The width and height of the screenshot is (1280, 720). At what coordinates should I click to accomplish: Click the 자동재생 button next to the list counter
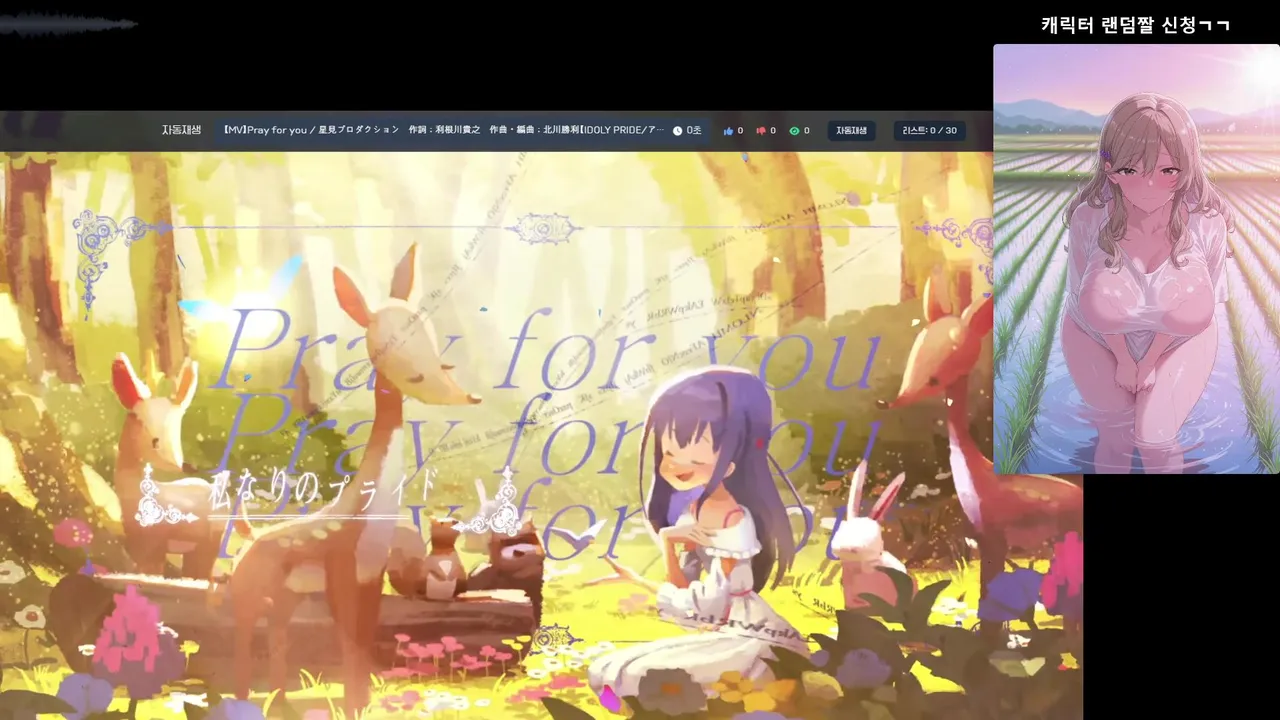[851, 131]
